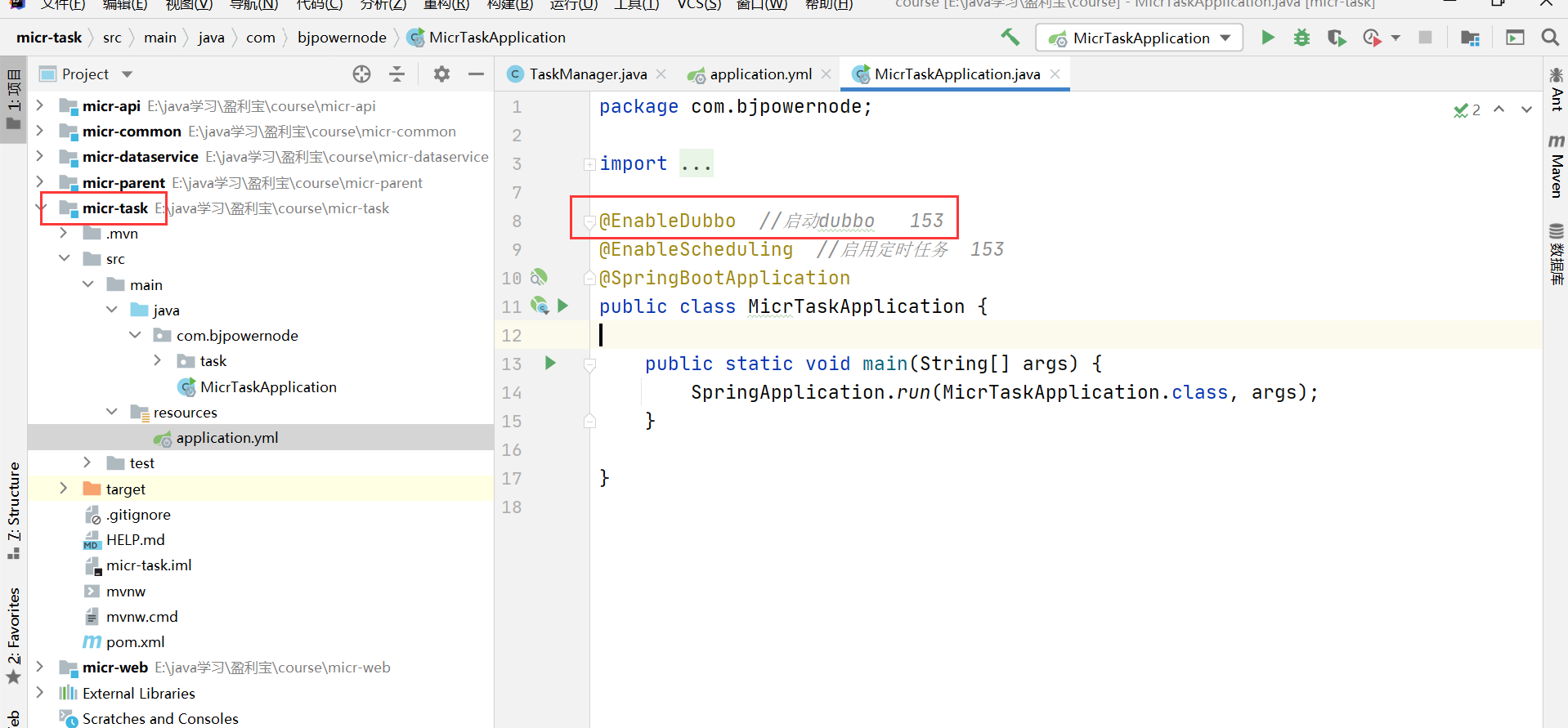Expand the micr-common module
Viewport: 1568px width, 728px height.
click(x=39, y=131)
